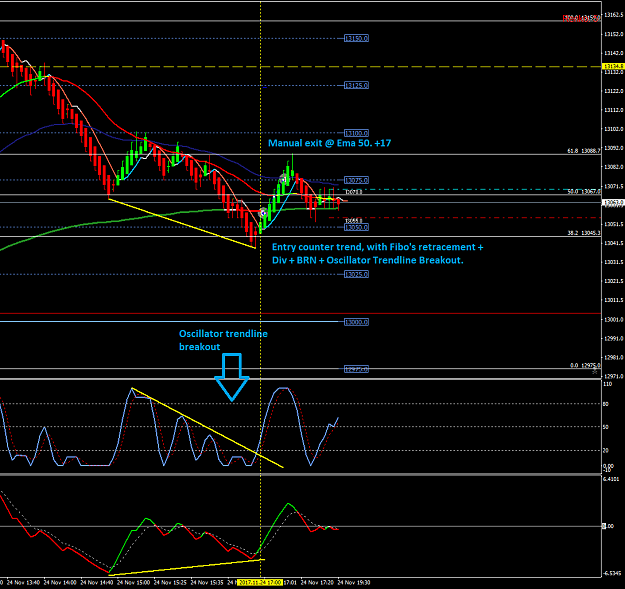Viewport: 625px width, 589px height.
Task: Click the highlighted 2017.11.24 17:00 time marker
Action: (259, 583)
